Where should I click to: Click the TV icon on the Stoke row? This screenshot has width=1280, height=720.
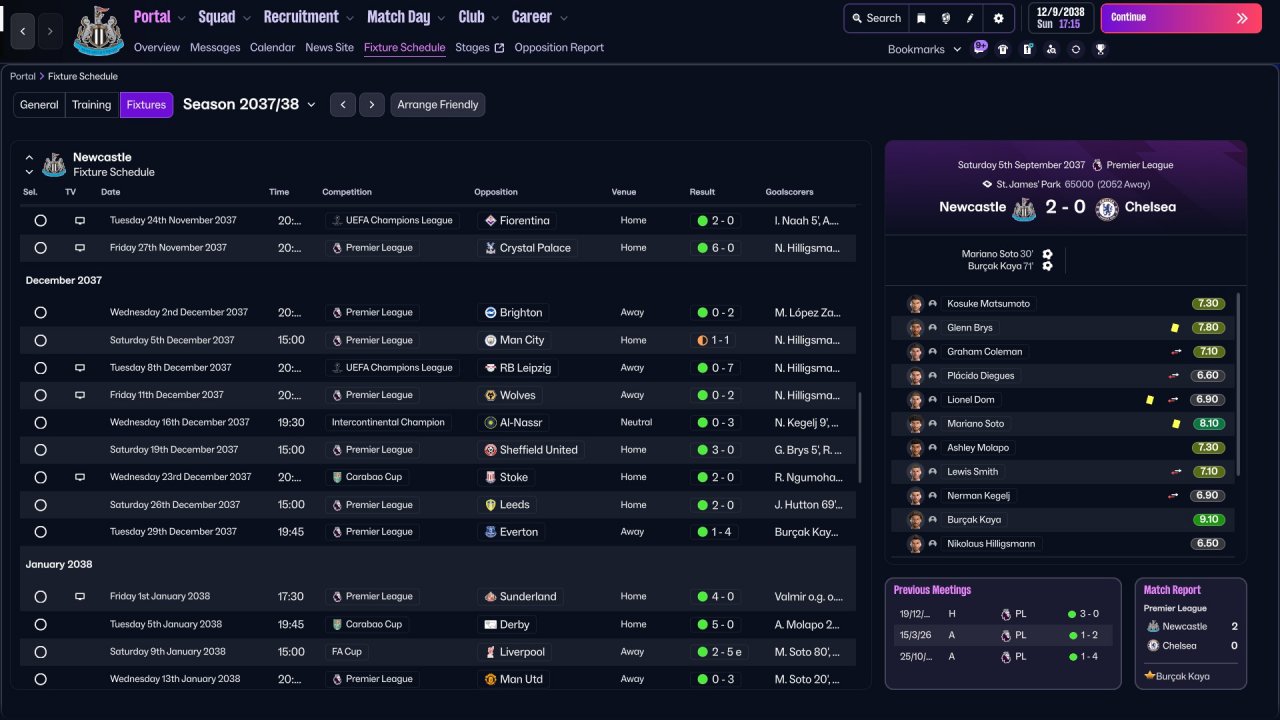pos(80,477)
